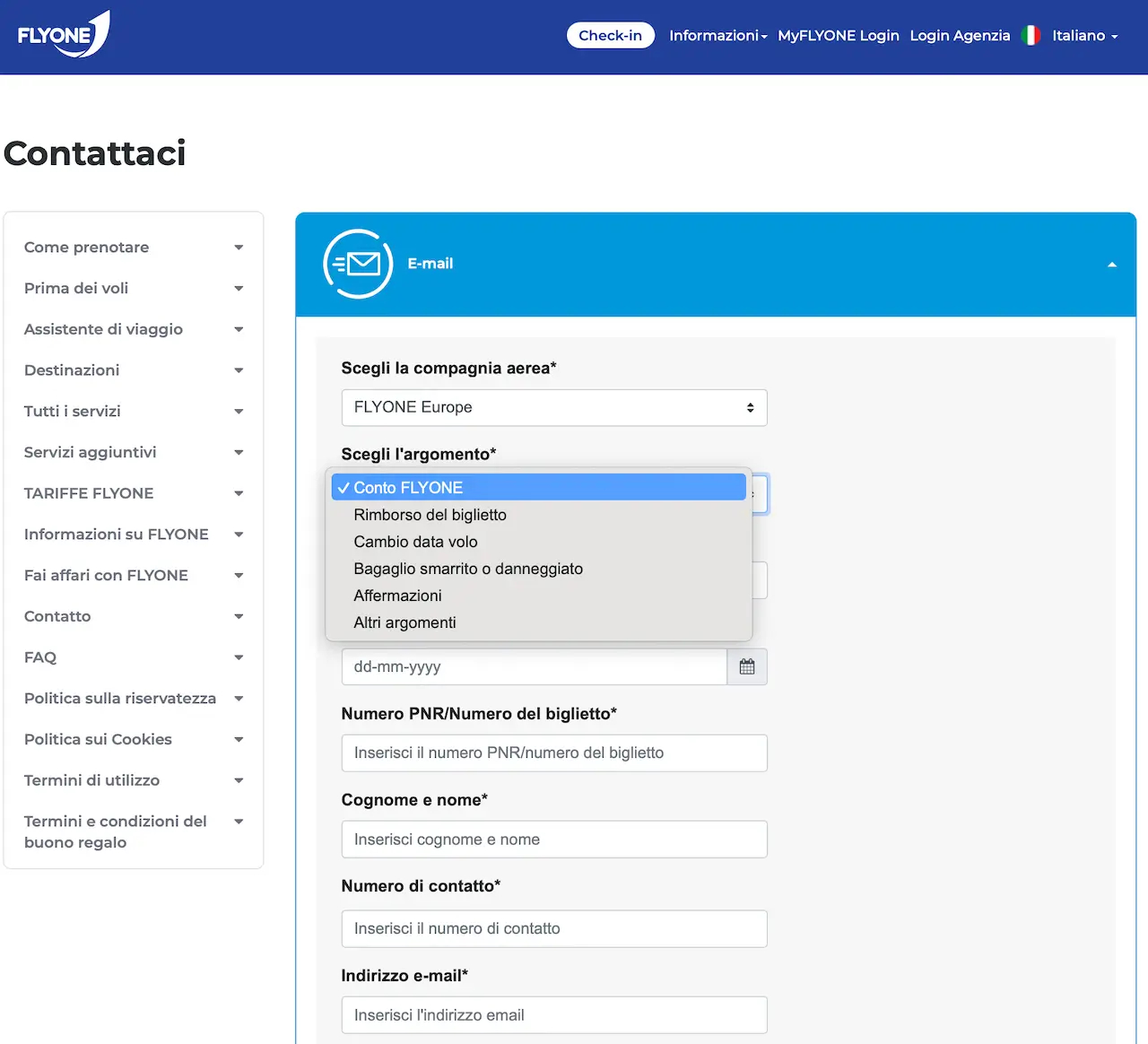This screenshot has height=1044, width=1148.
Task: Expand Informazioni su FLYONE sidebar item
Action: (x=134, y=534)
